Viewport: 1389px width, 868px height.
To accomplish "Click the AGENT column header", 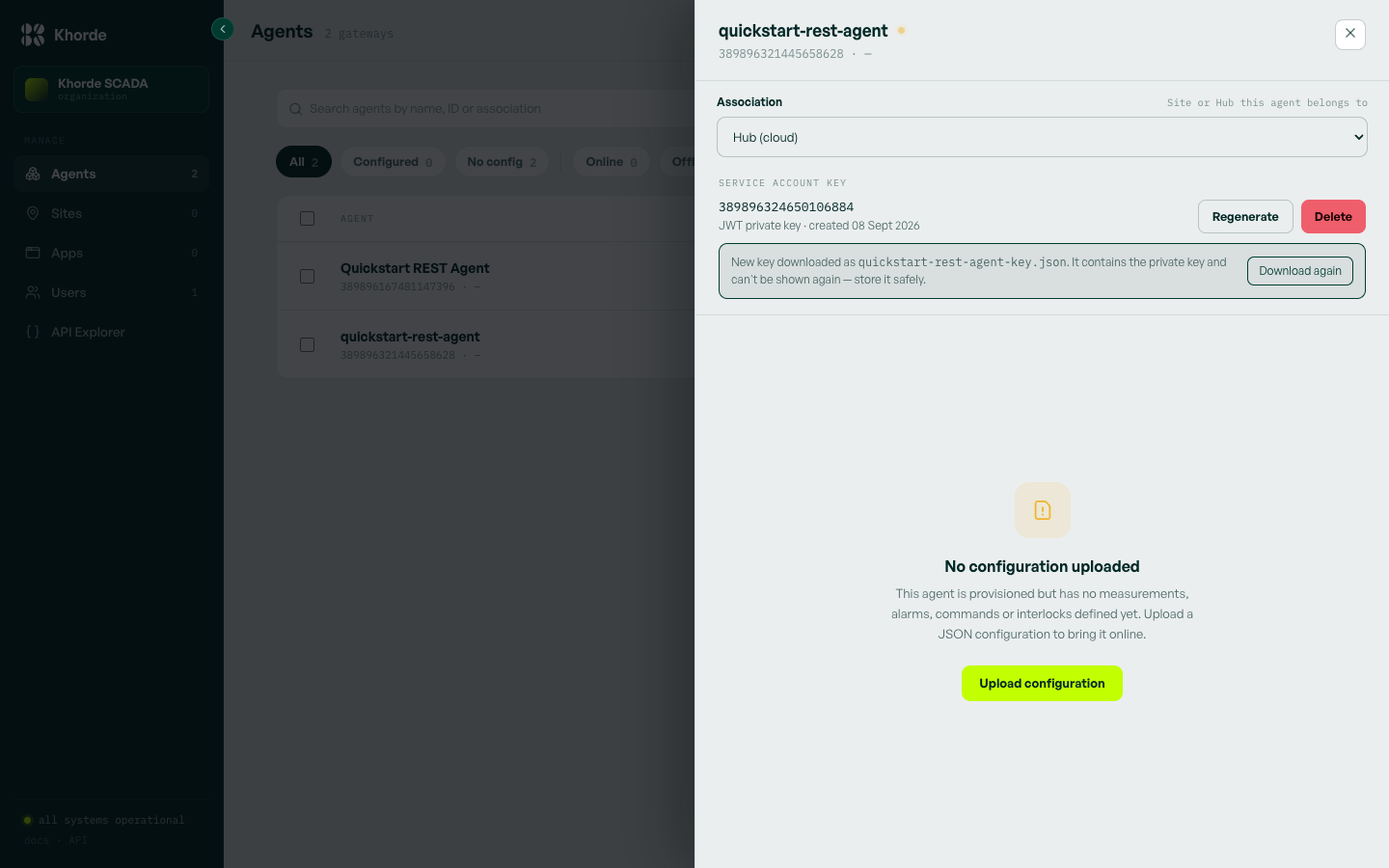I will [357, 219].
